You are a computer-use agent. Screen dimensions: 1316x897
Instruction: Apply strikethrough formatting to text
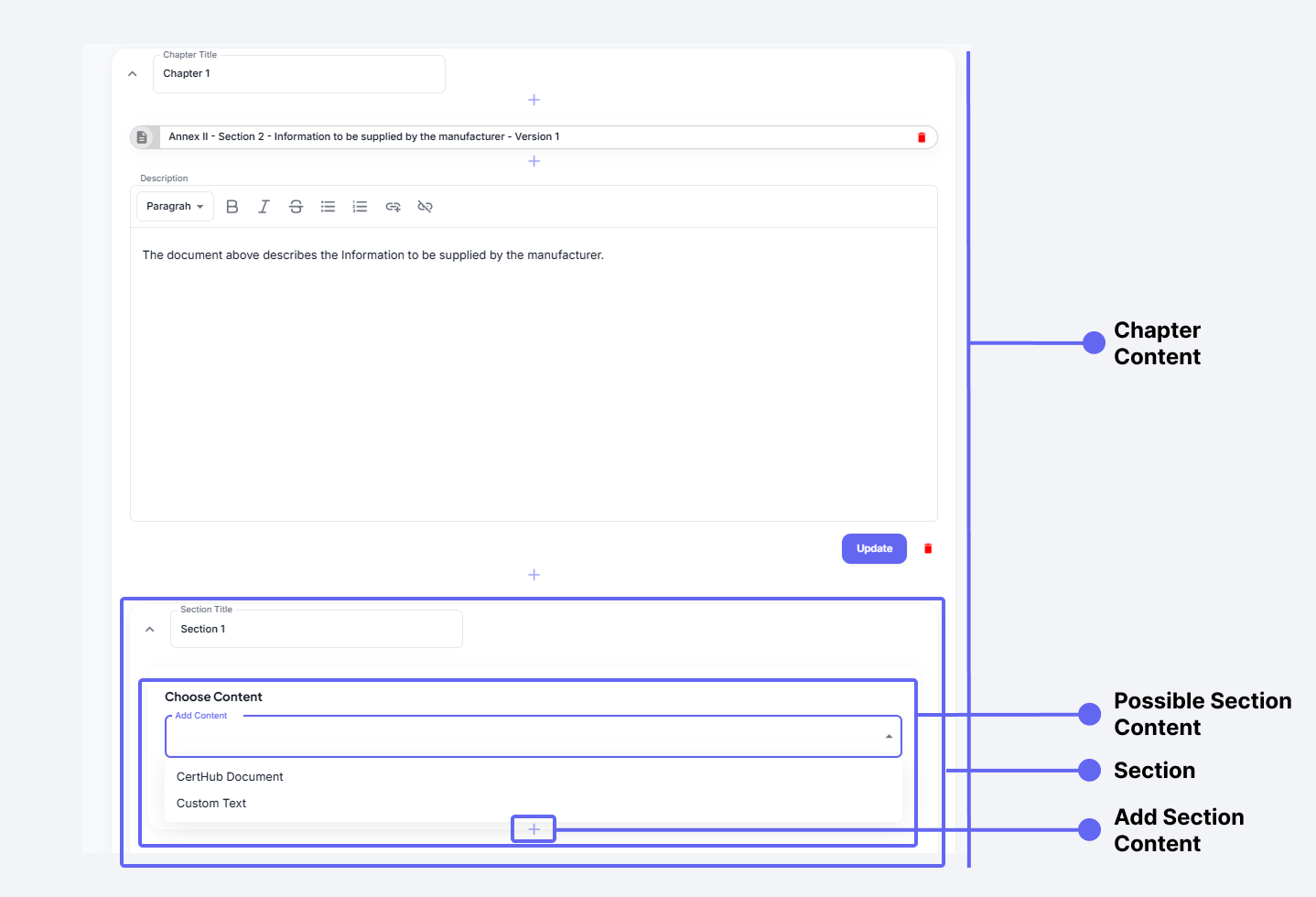coord(296,207)
